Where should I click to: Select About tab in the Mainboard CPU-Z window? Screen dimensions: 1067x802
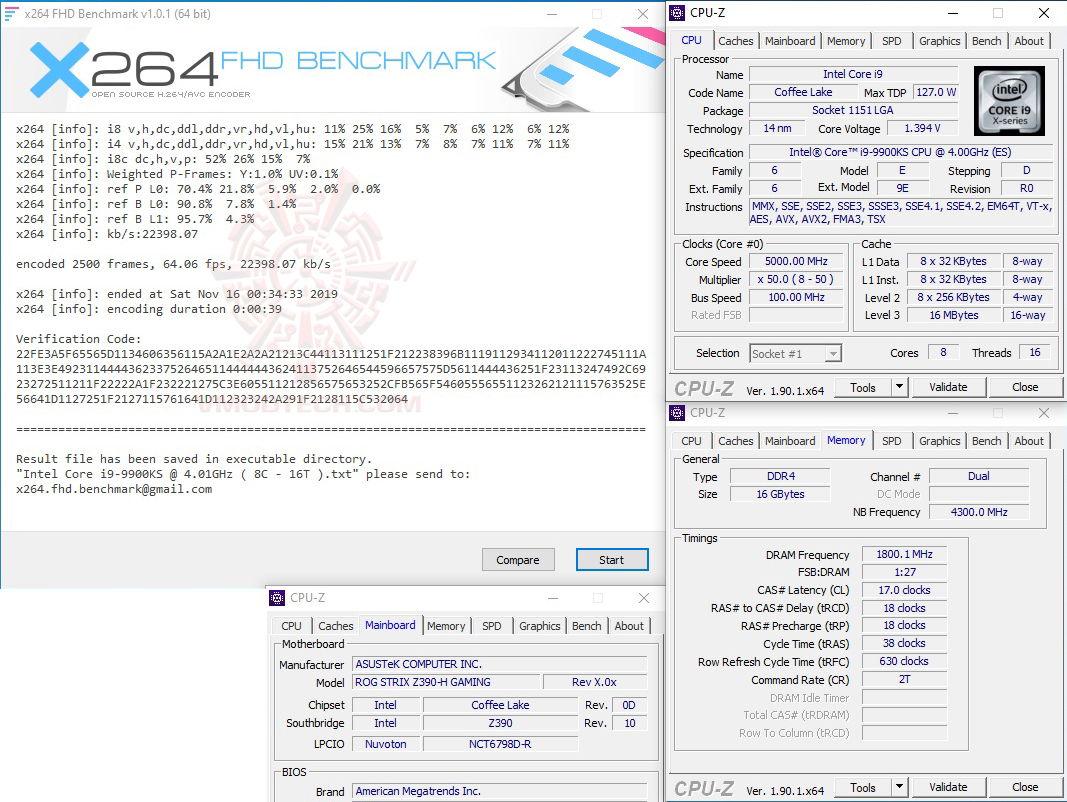coord(629,626)
